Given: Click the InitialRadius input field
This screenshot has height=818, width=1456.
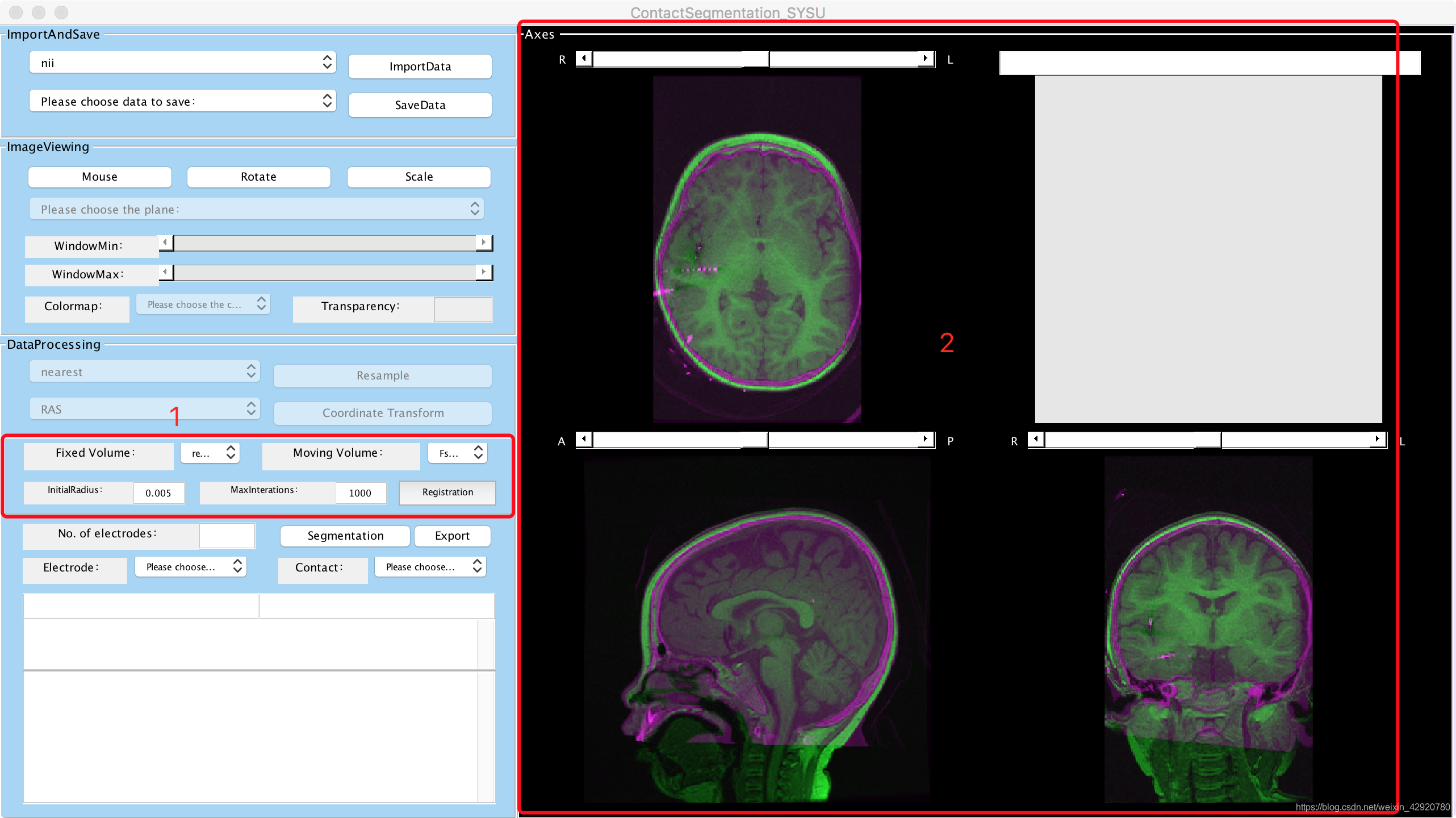Looking at the screenshot, I should (x=158, y=493).
